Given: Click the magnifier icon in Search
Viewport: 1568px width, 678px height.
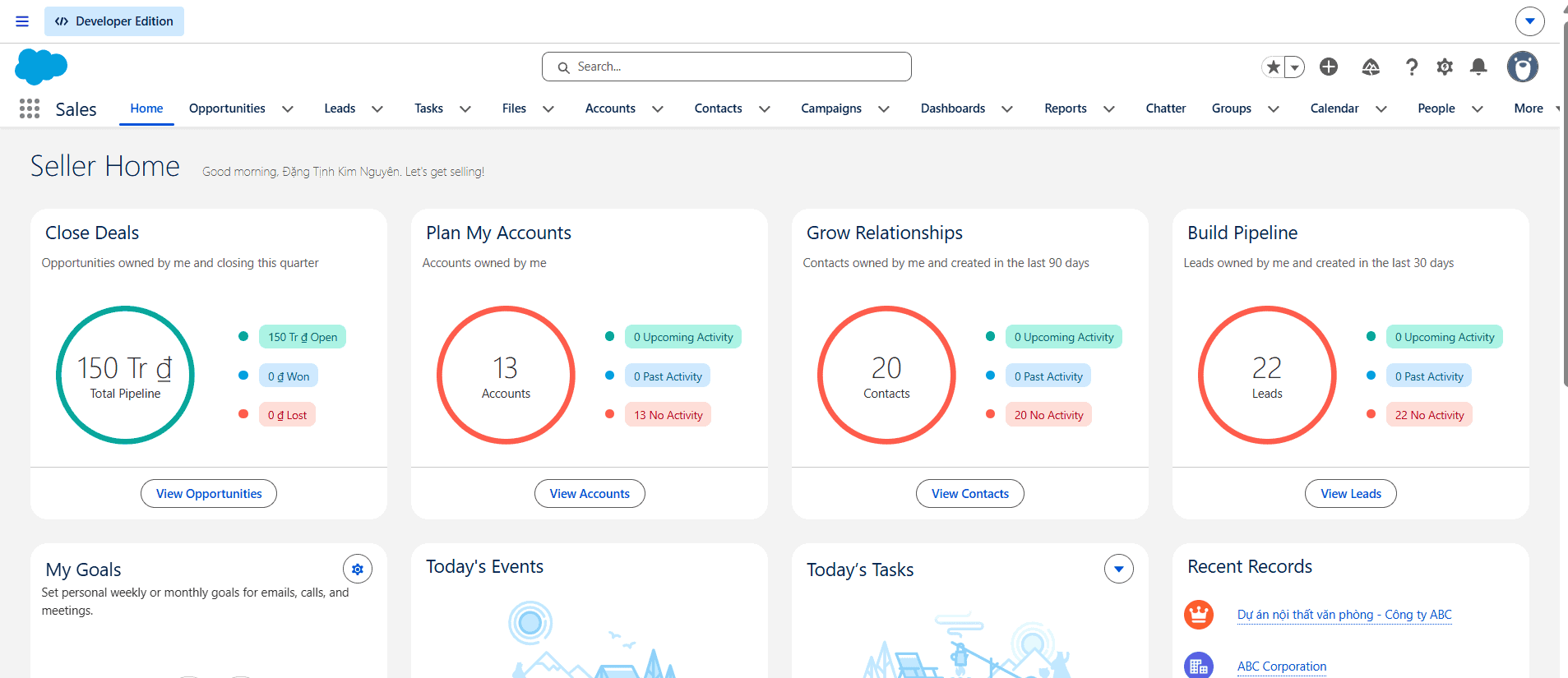Looking at the screenshot, I should click(x=563, y=67).
